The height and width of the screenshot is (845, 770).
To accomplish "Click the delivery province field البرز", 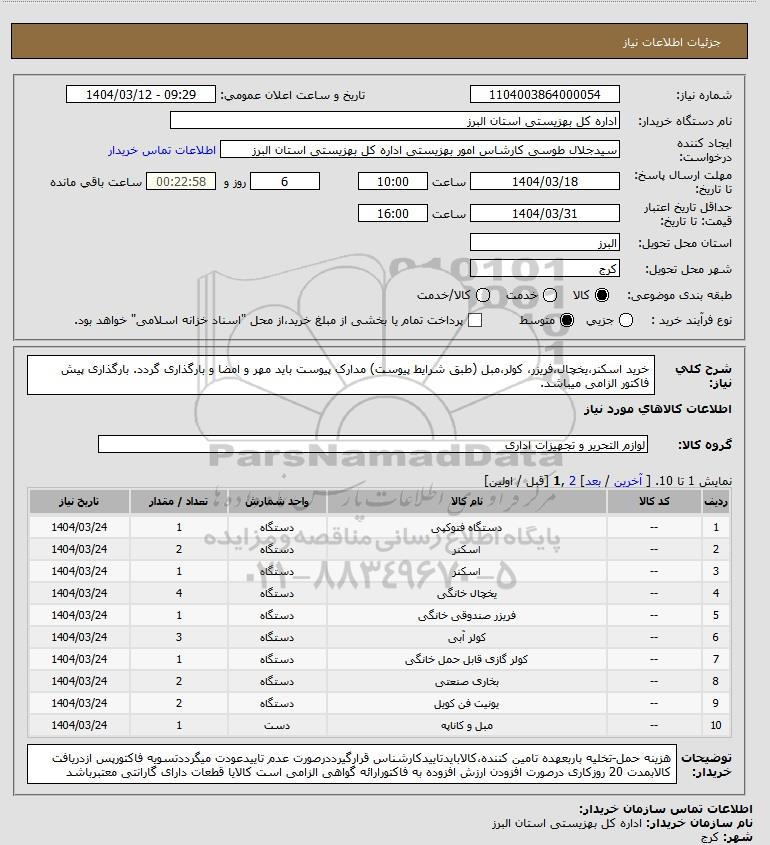I will (x=545, y=243).
